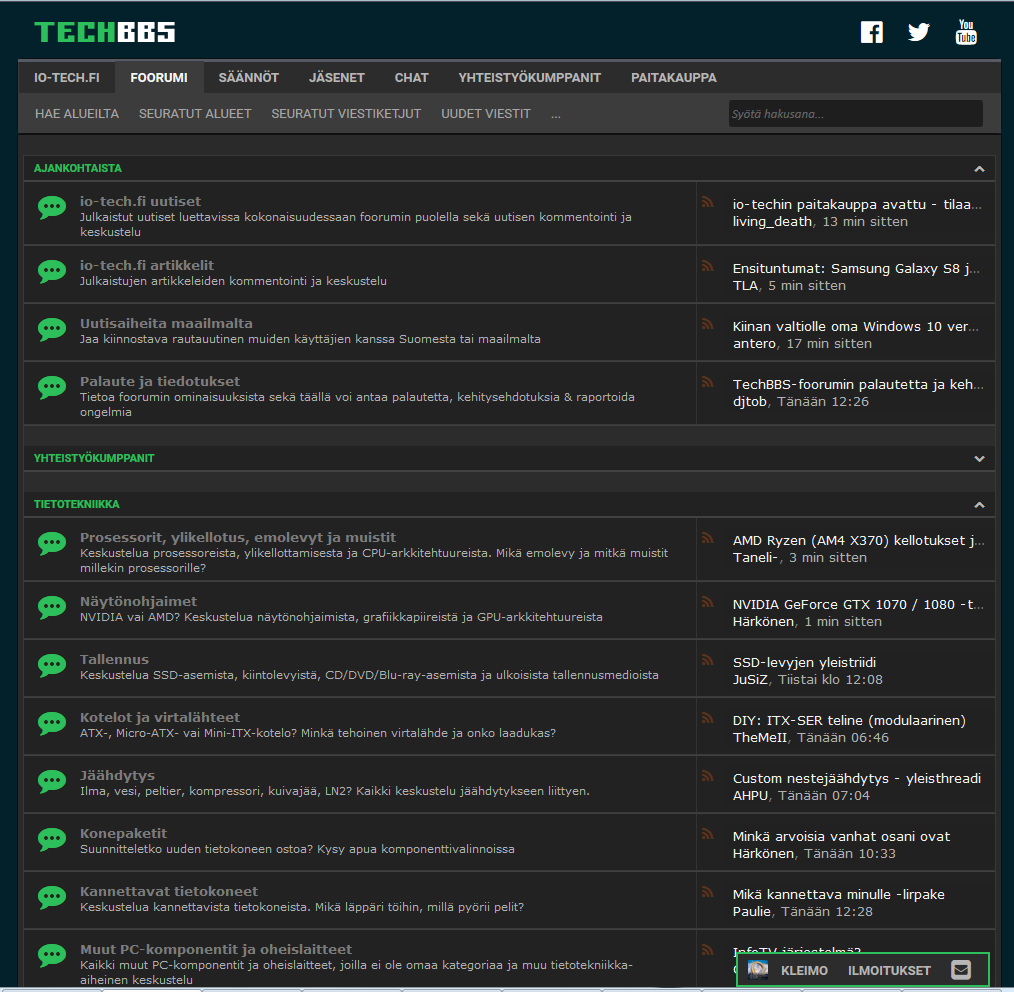The image size is (1014, 992).
Task: Click the search field labeled Syötä hakusana
Action: [x=855, y=113]
